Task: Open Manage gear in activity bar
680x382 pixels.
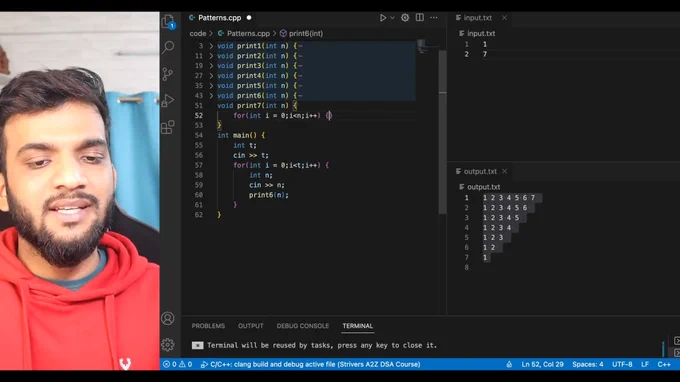Action: pos(168,345)
